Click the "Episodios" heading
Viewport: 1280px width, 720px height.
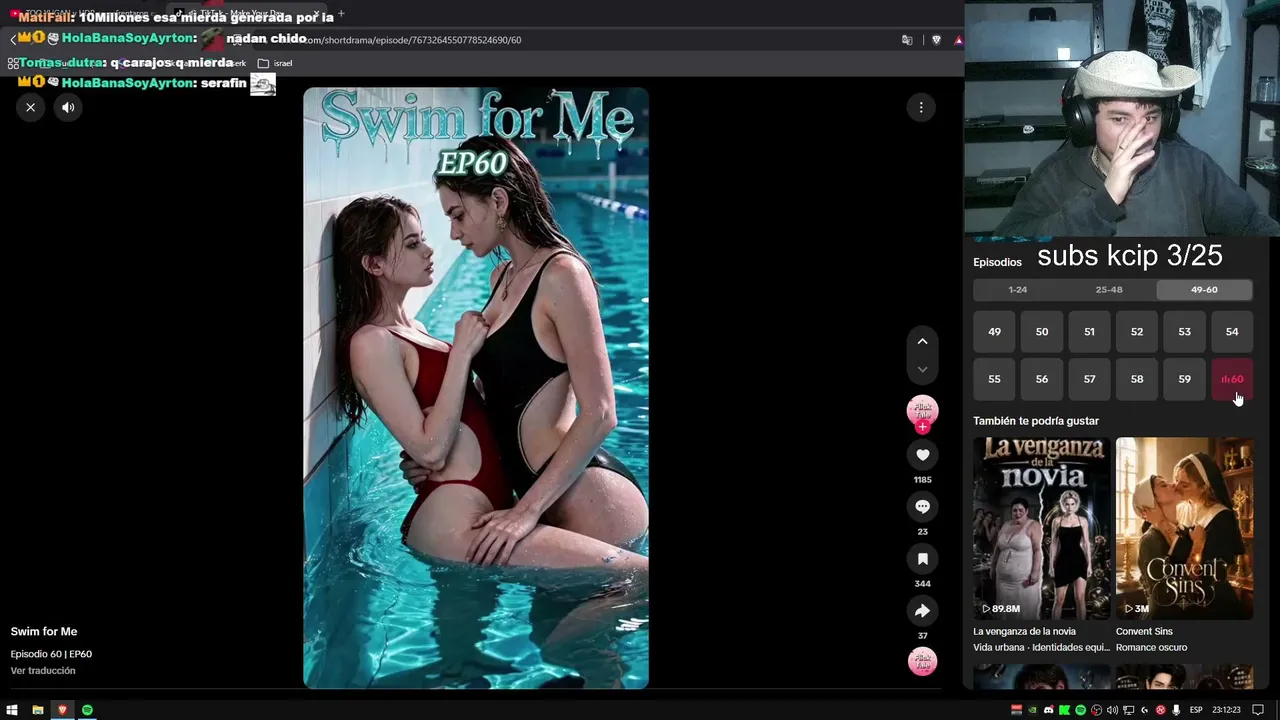(x=998, y=262)
